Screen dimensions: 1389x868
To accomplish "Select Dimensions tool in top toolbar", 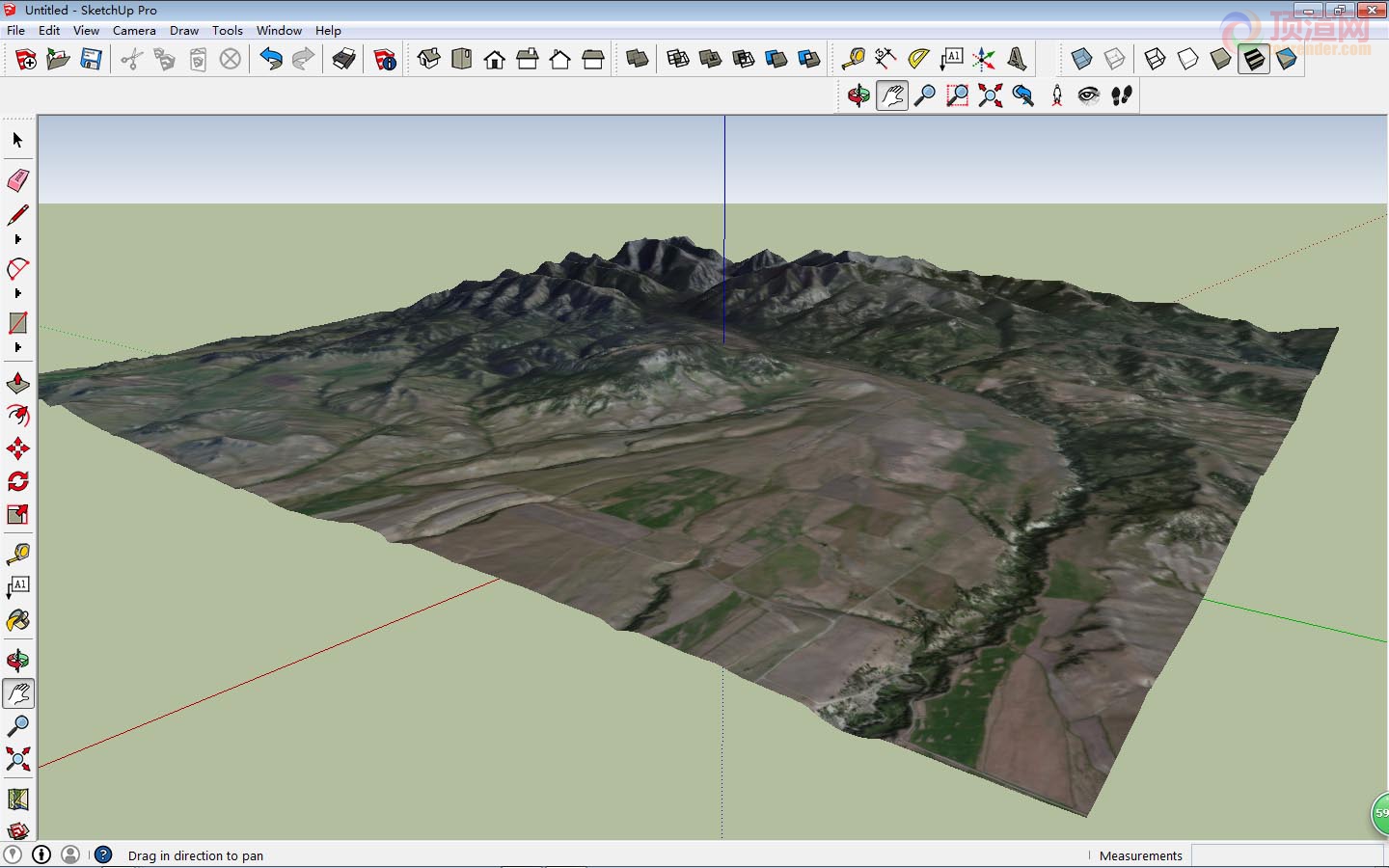I will [885, 60].
